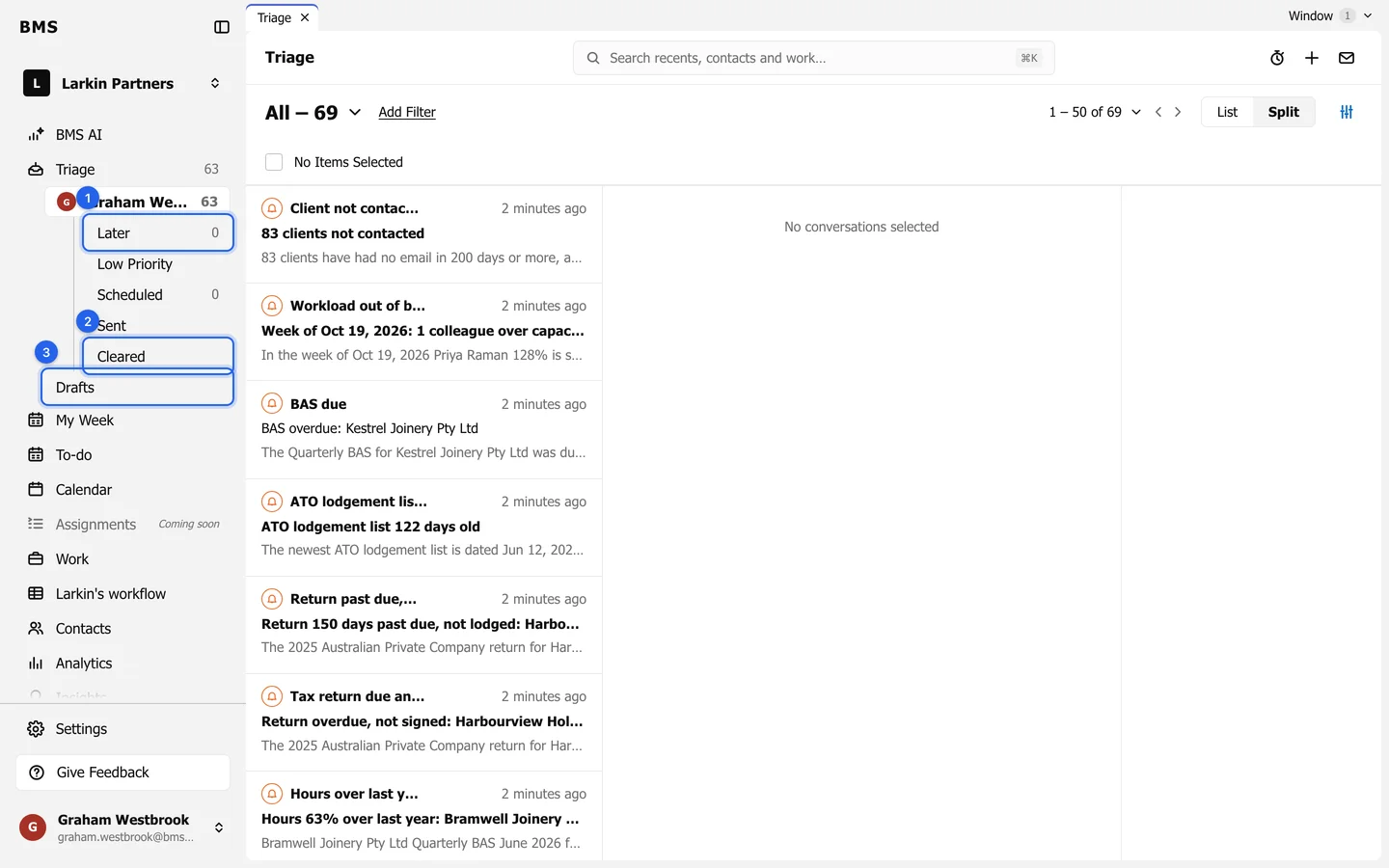Click bell icon on Workload out of b... item
Viewport: 1389px width, 868px height.
click(x=272, y=306)
